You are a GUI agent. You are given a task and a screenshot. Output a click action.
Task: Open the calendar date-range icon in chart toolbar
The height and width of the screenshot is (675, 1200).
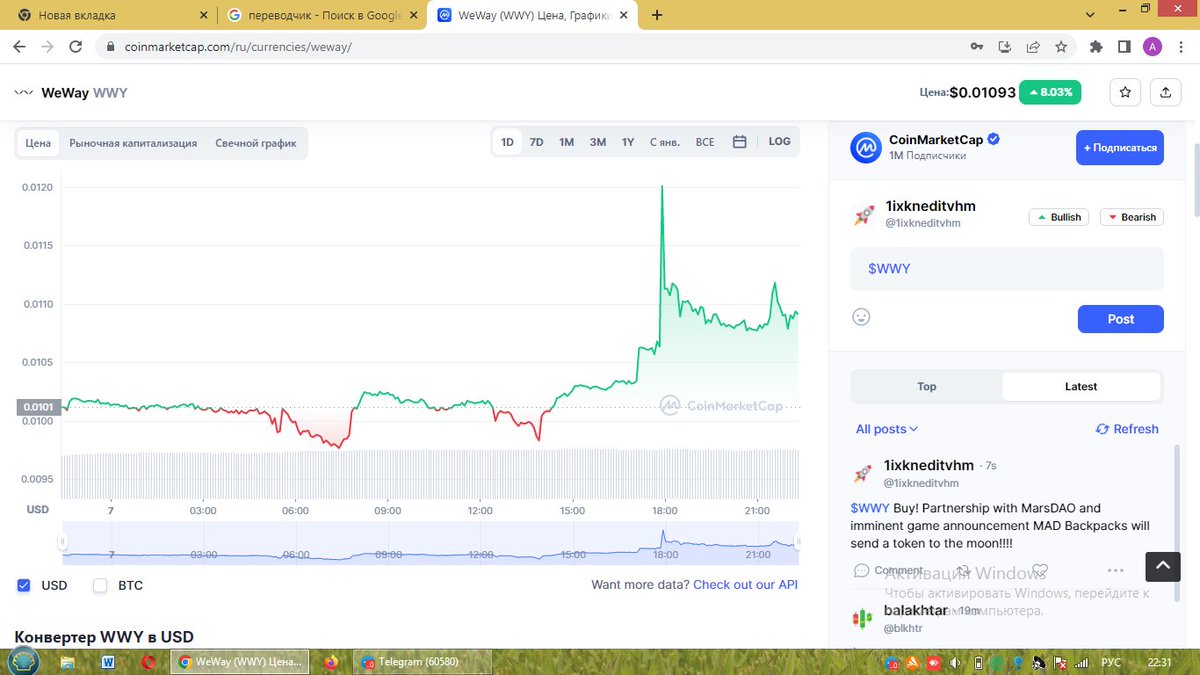click(x=738, y=142)
